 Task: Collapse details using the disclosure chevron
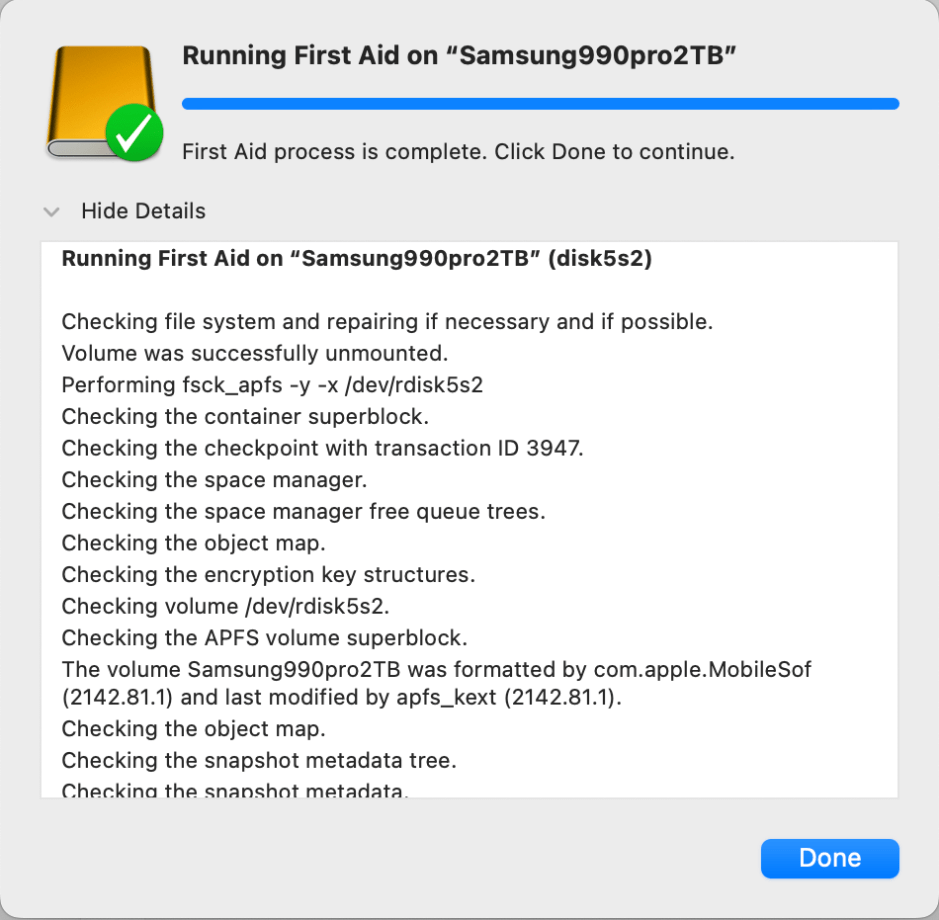click(53, 212)
